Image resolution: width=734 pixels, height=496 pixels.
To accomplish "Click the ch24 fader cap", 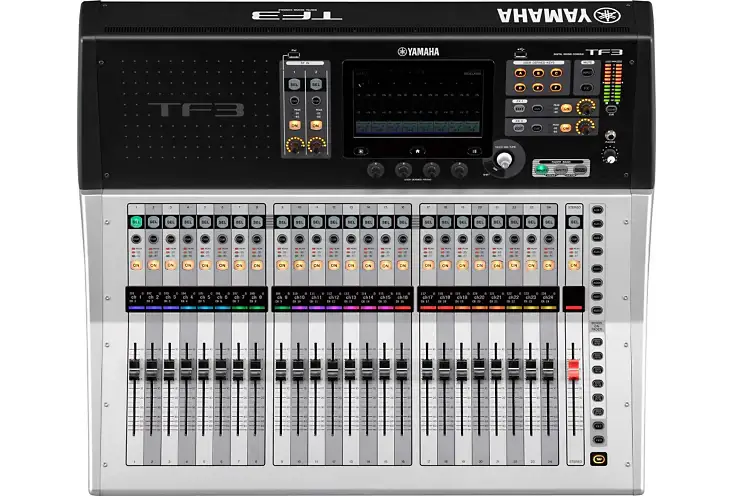I will click(548, 369).
